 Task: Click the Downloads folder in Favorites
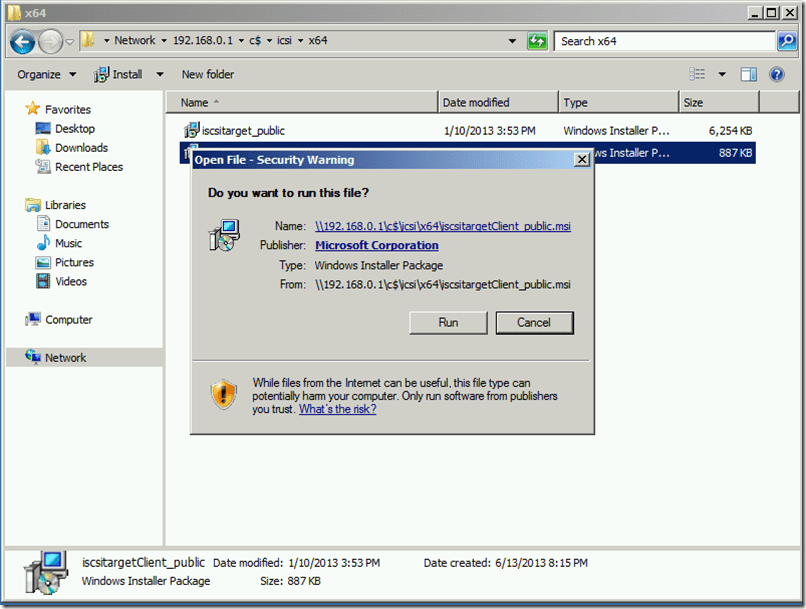[x=80, y=148]
